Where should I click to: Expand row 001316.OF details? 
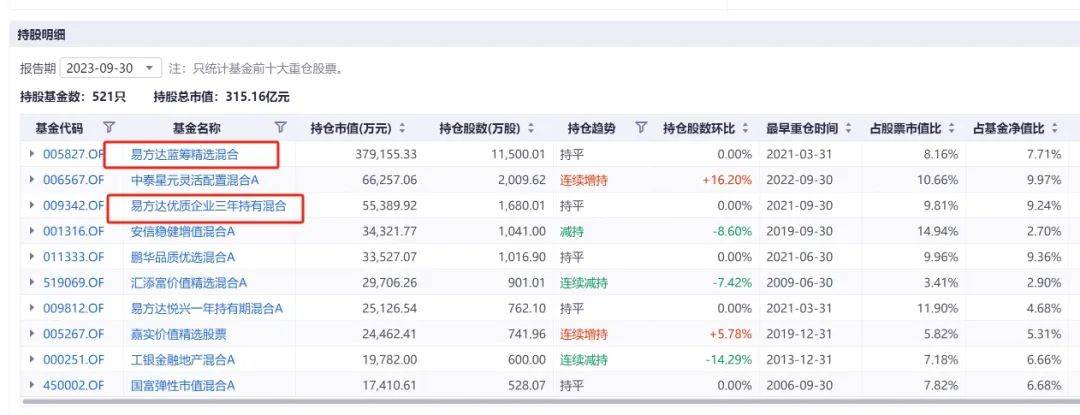click(x=32, y=231)
